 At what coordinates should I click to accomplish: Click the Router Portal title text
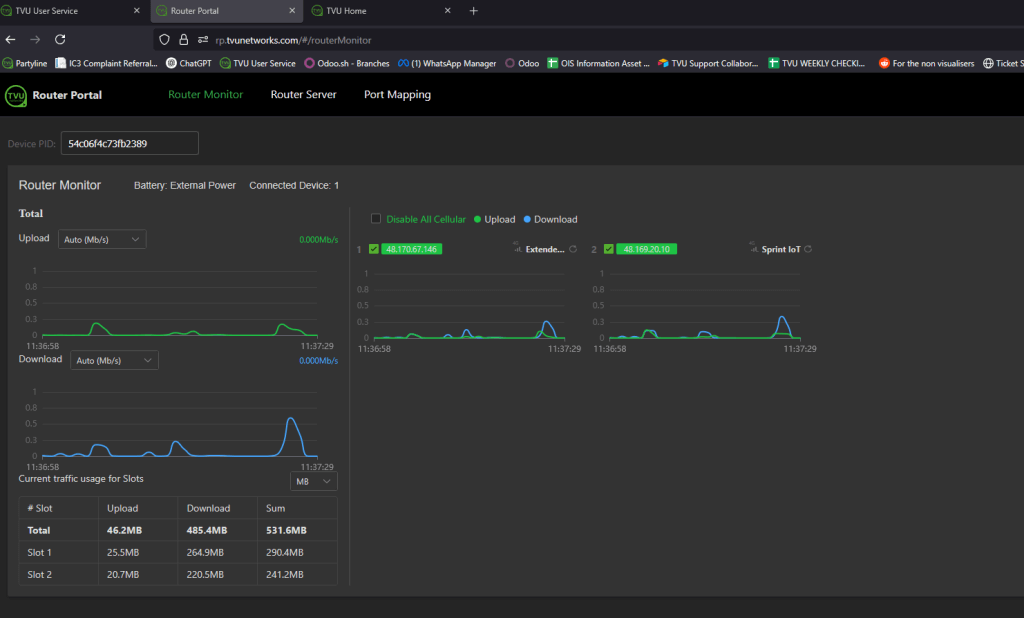(67, 95)
